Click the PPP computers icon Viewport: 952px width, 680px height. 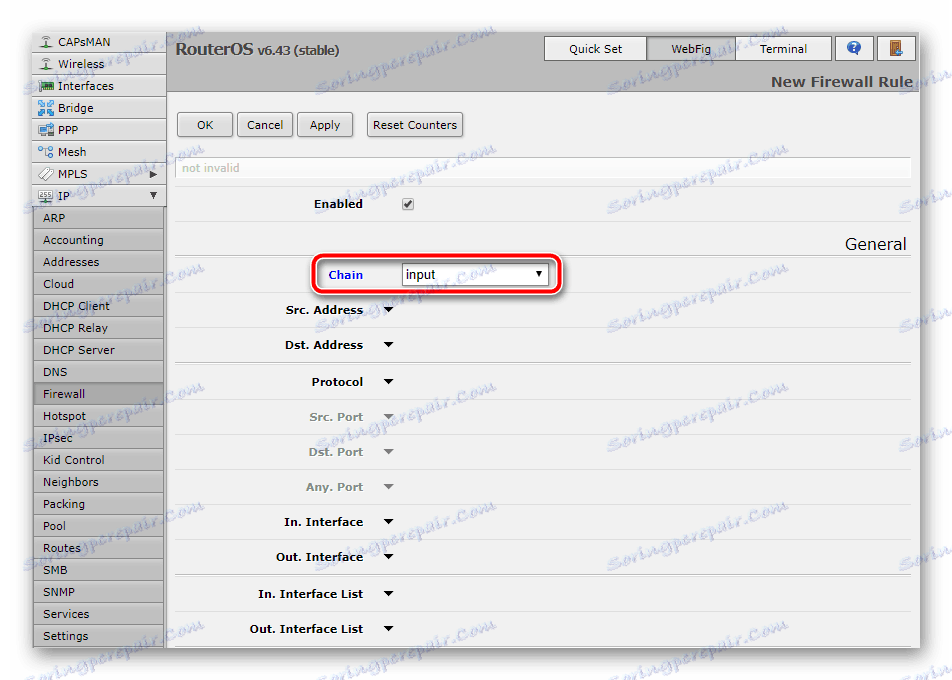pyautogui.click(x=46, y=130)
